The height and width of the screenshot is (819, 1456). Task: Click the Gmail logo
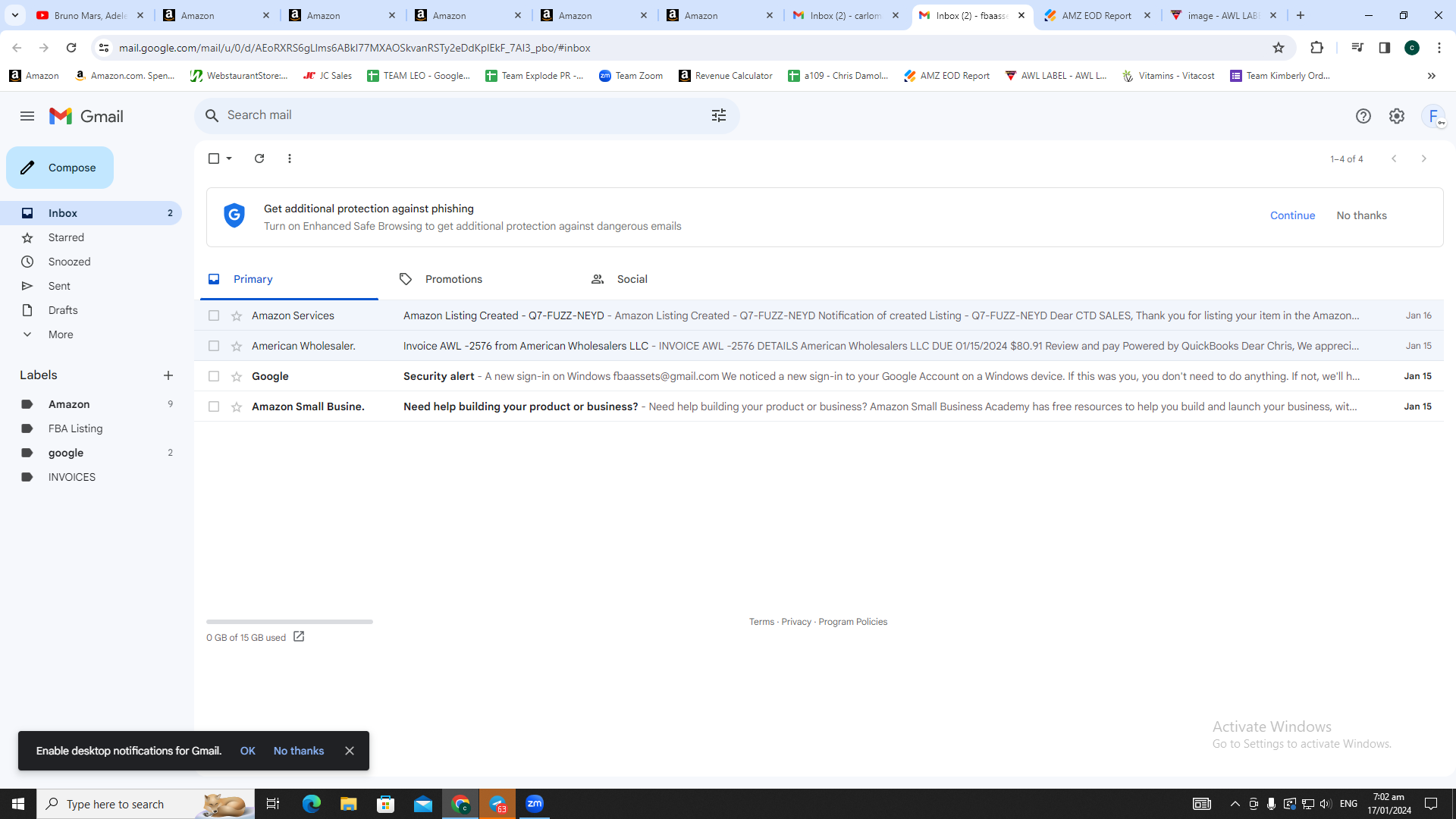tap(86, 116)
